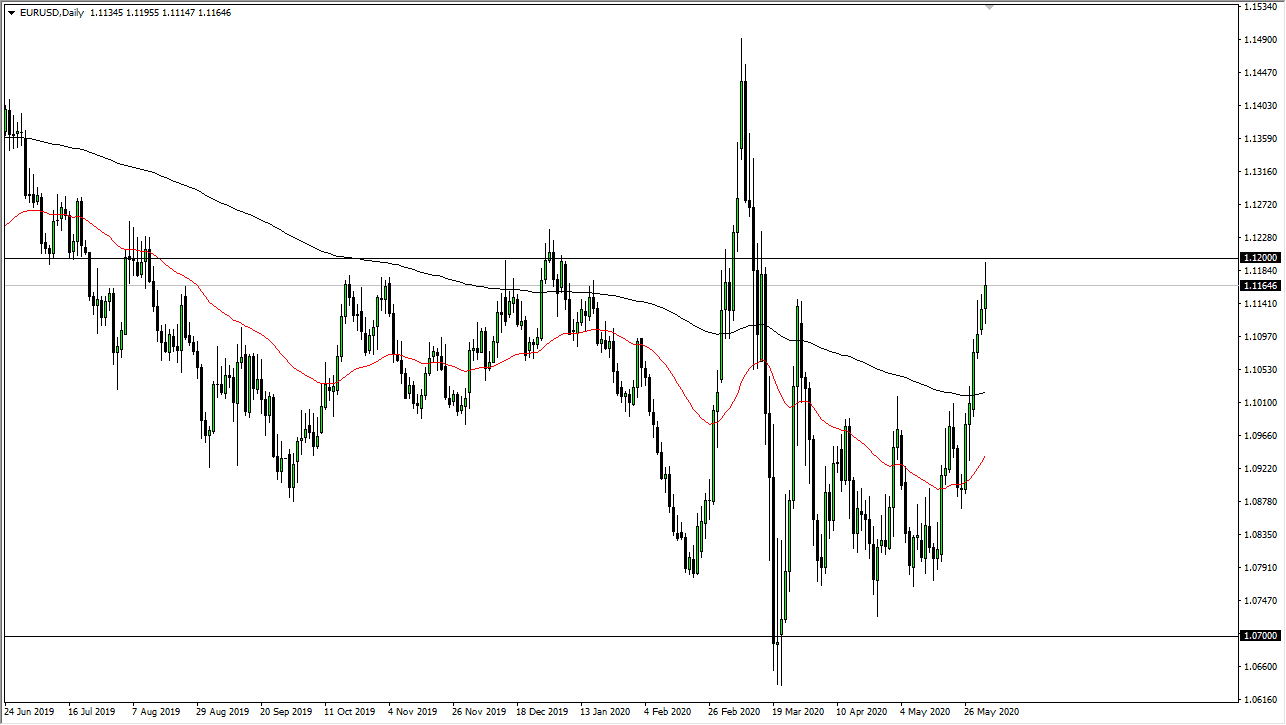The height and width of the screenshot is (725, 1286).
Task: Click the 24 Jun 2019 date label
Action: [31, 713]
